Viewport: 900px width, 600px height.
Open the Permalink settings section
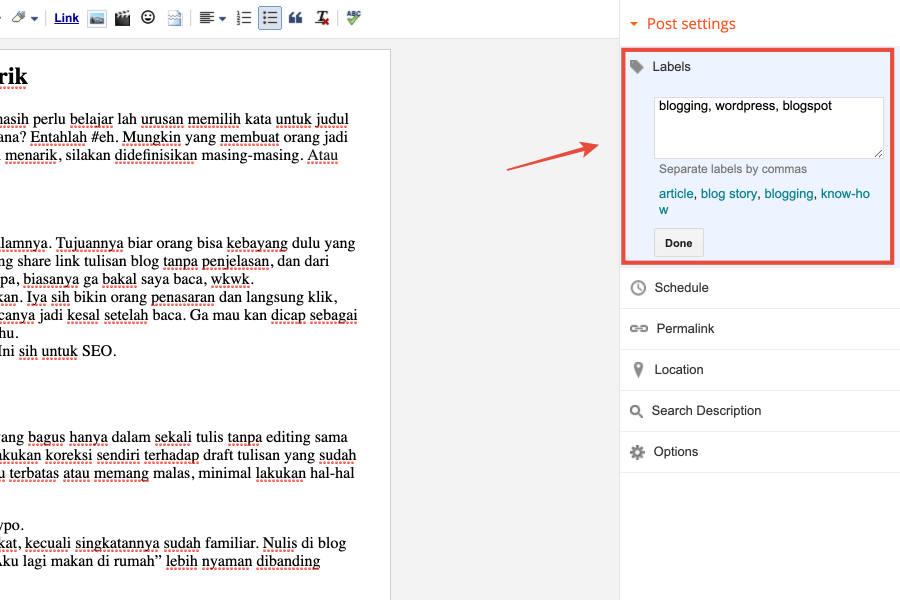pos(760,329)
